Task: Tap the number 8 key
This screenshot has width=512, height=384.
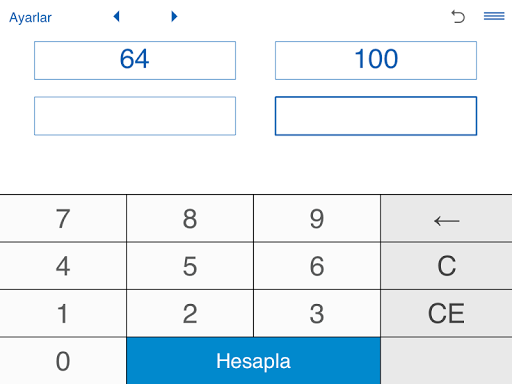Action: [x=190, y=219]
